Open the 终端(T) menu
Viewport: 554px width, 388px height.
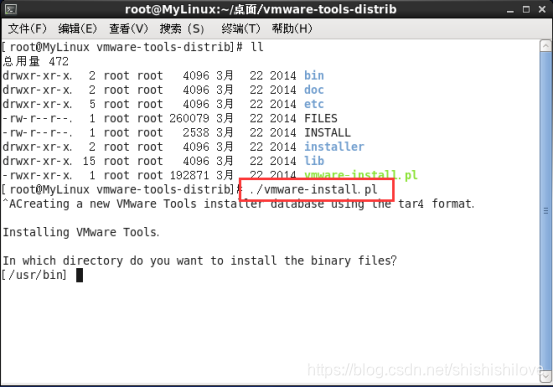(241, 29)
